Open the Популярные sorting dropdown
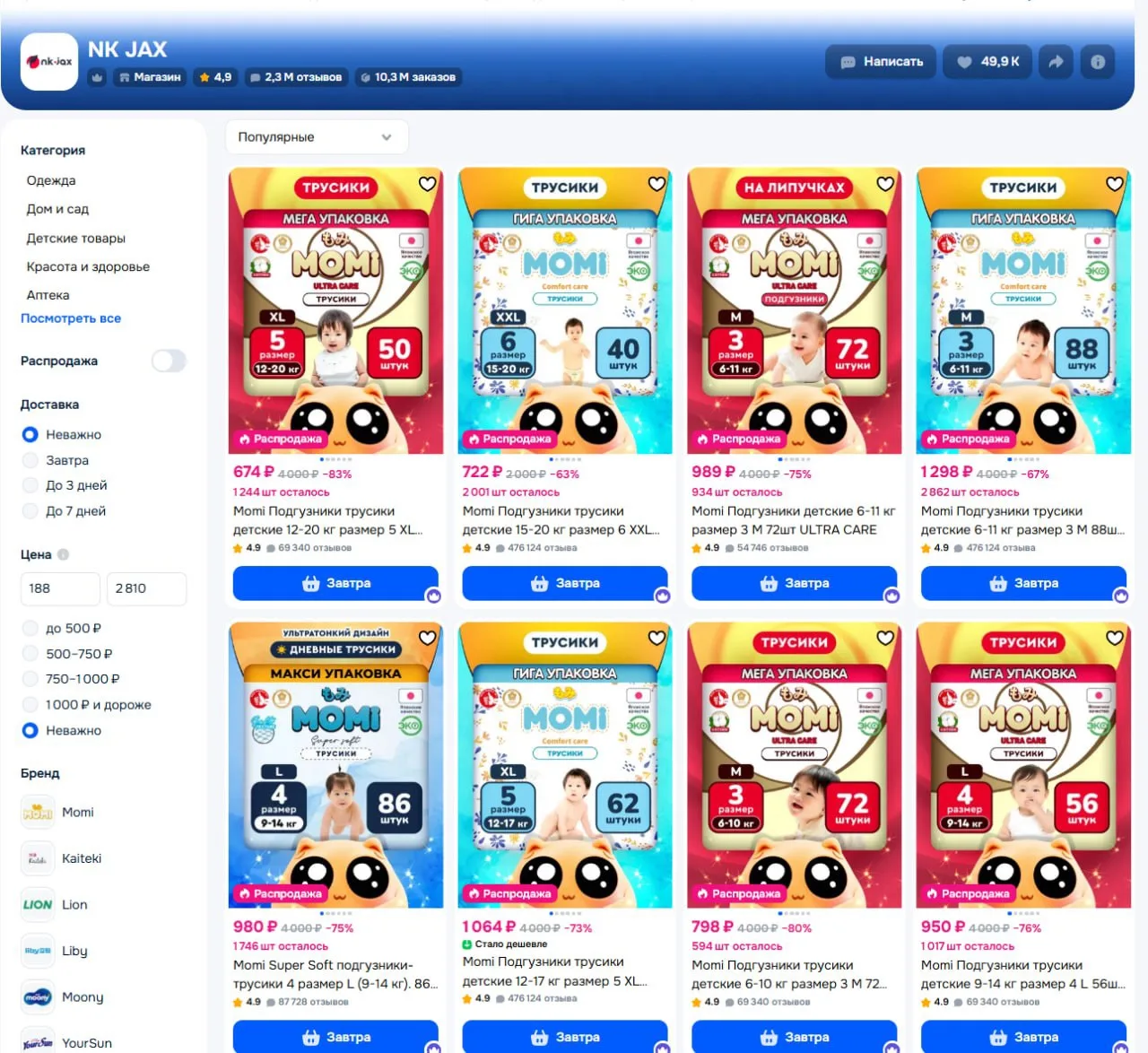The width and height of the screenshot is (1148, 1053). (x=317, y=137)
